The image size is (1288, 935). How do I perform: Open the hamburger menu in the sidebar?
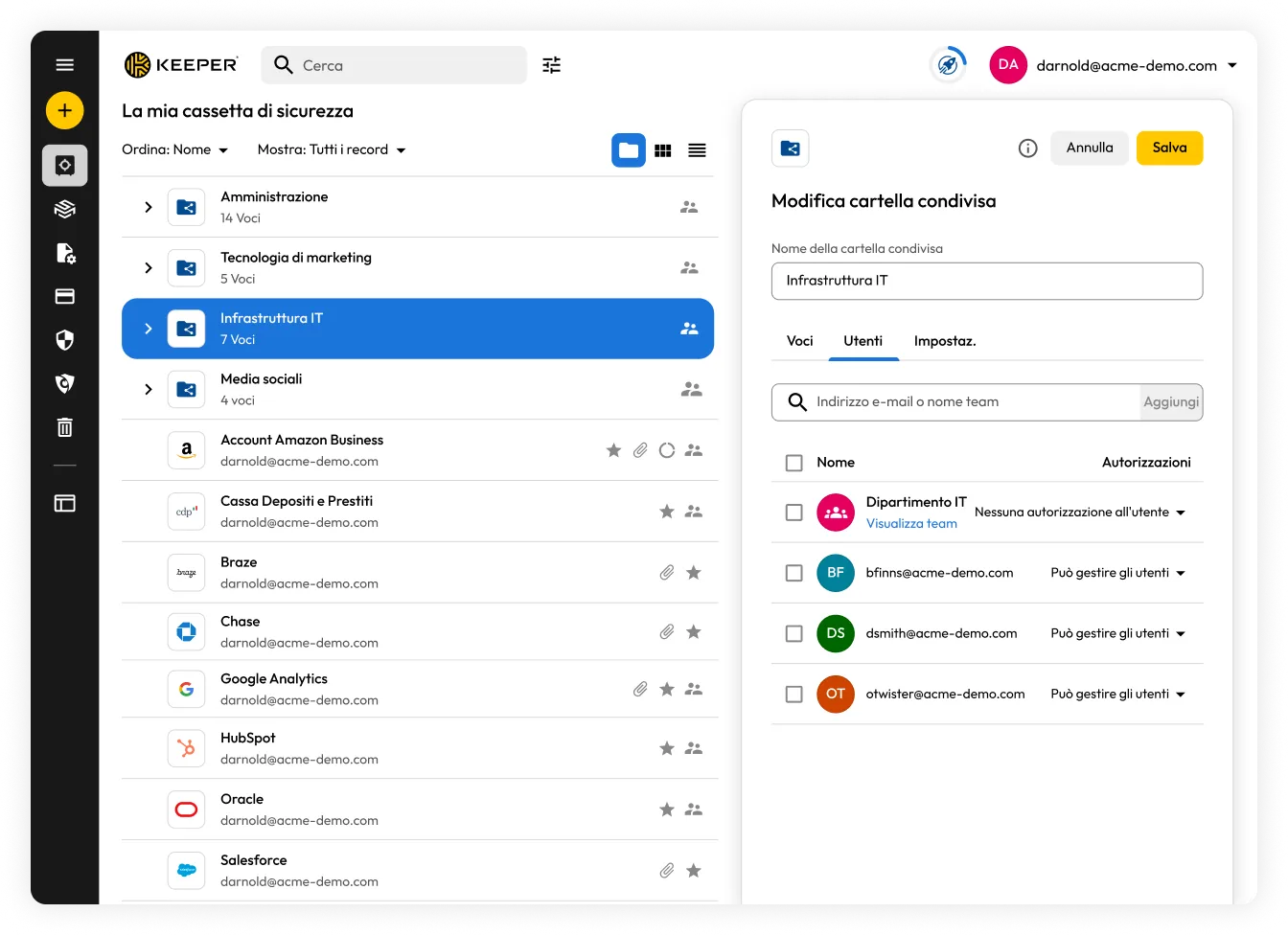(64, 65)
